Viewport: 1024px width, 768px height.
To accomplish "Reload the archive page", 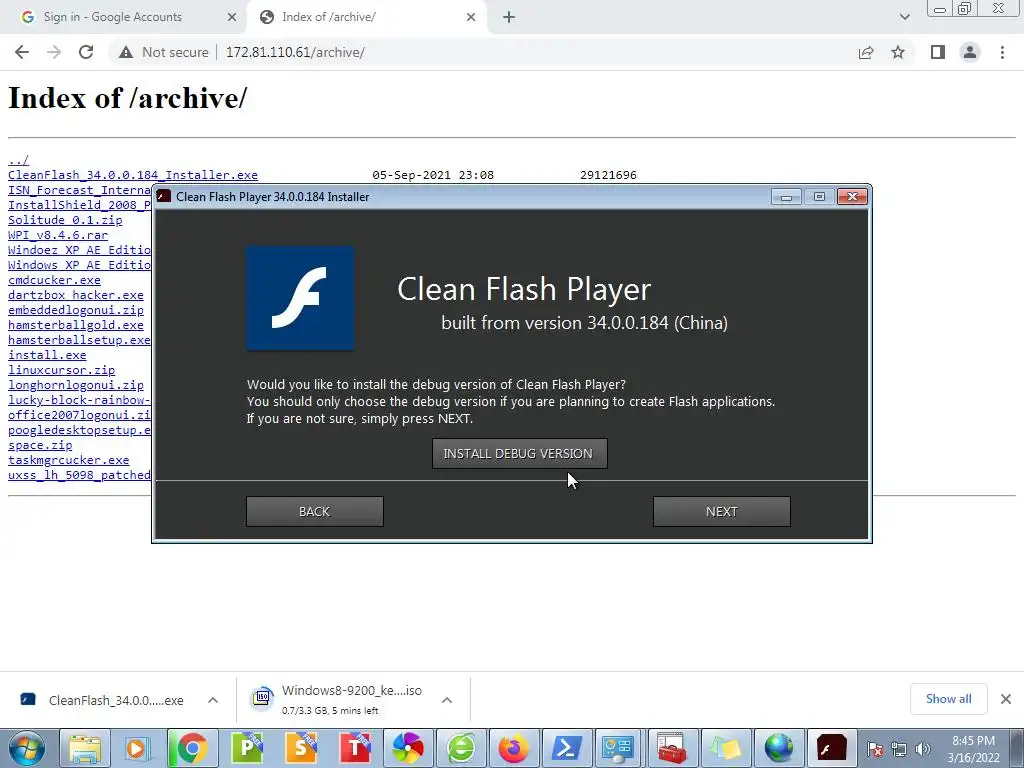I will [86, 52].
